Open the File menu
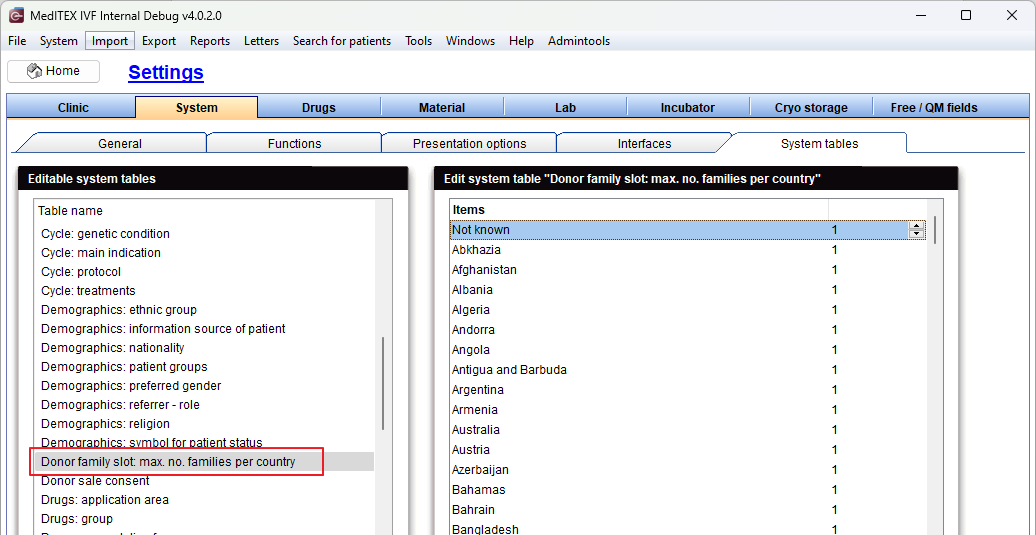The width and height of the screenshot is (1036, 535). (17, 41)
